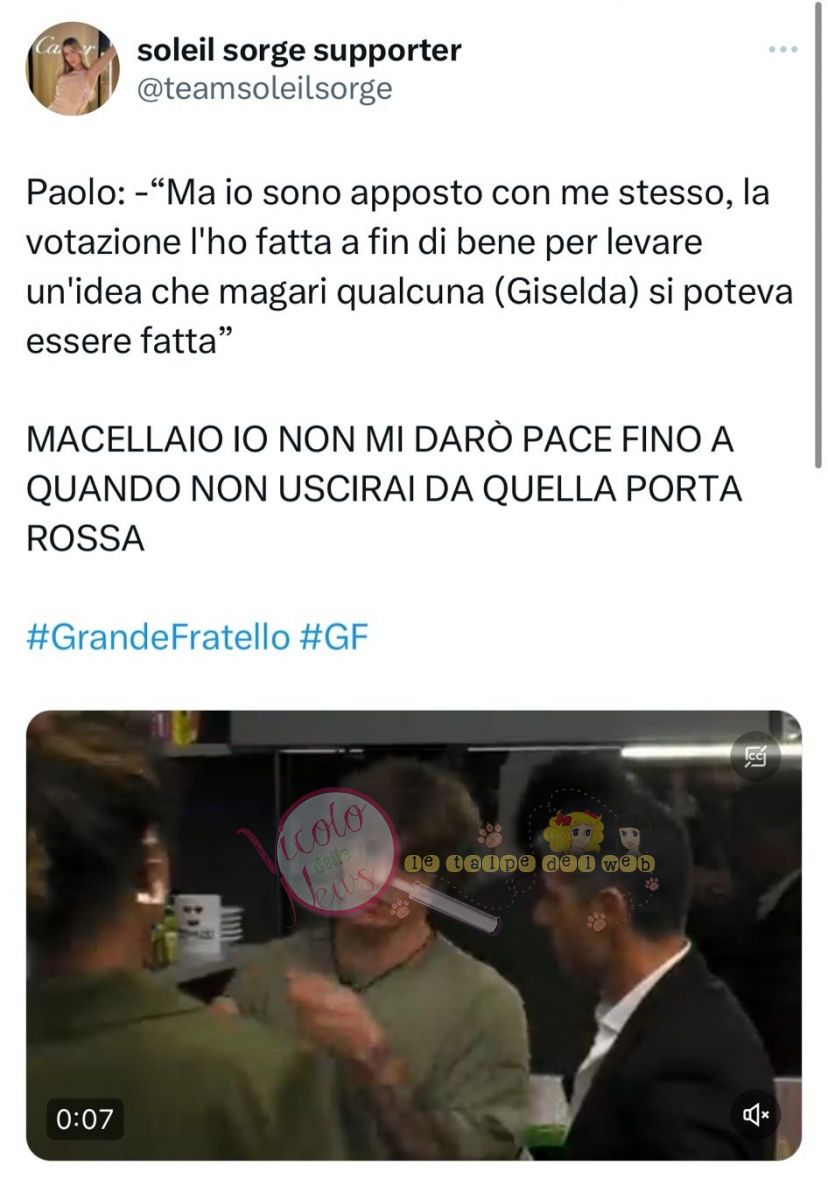Toggle the captions icon on the video

(755, 759)
